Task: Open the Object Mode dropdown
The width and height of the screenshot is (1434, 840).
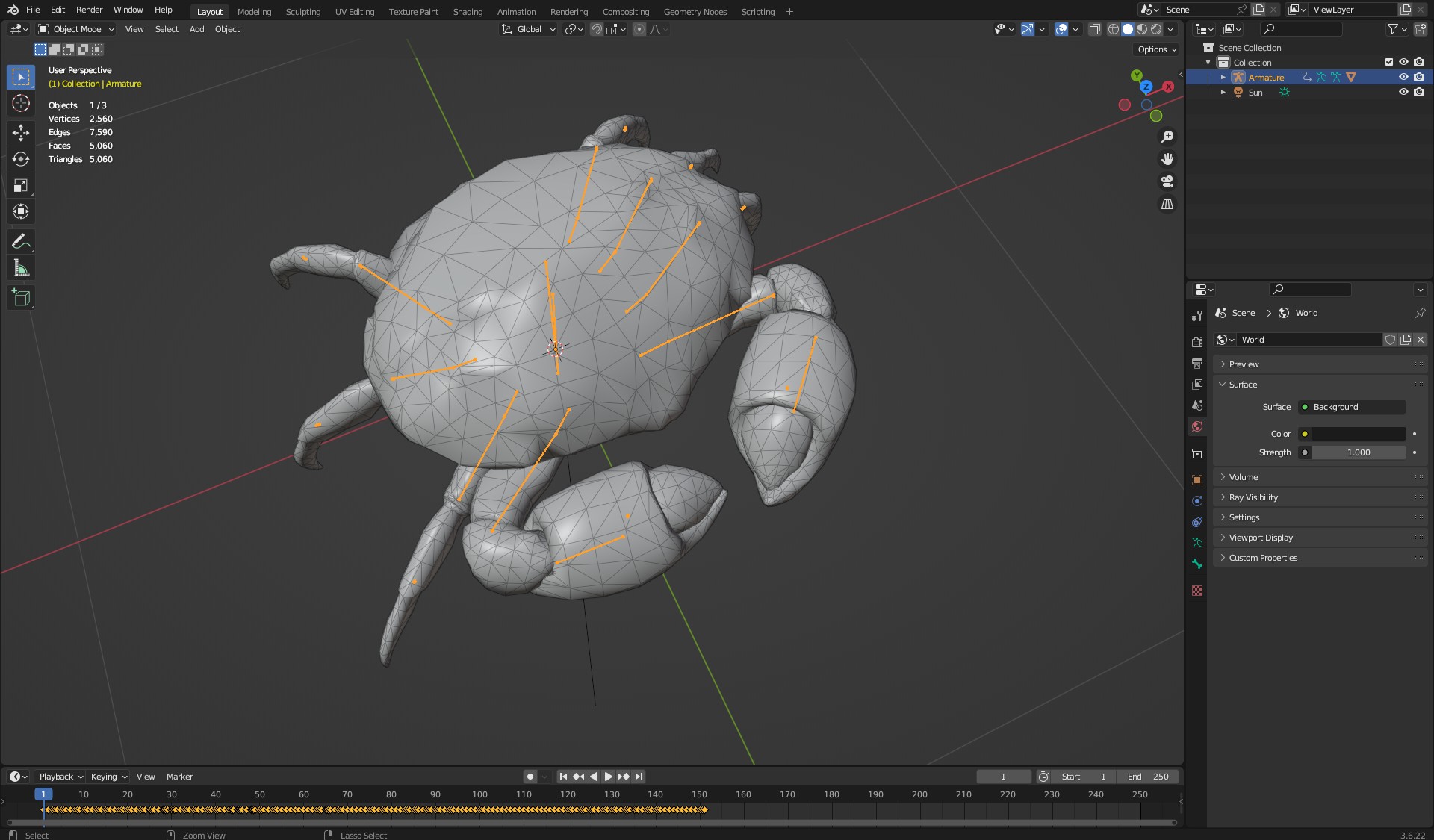Action: 76,29
